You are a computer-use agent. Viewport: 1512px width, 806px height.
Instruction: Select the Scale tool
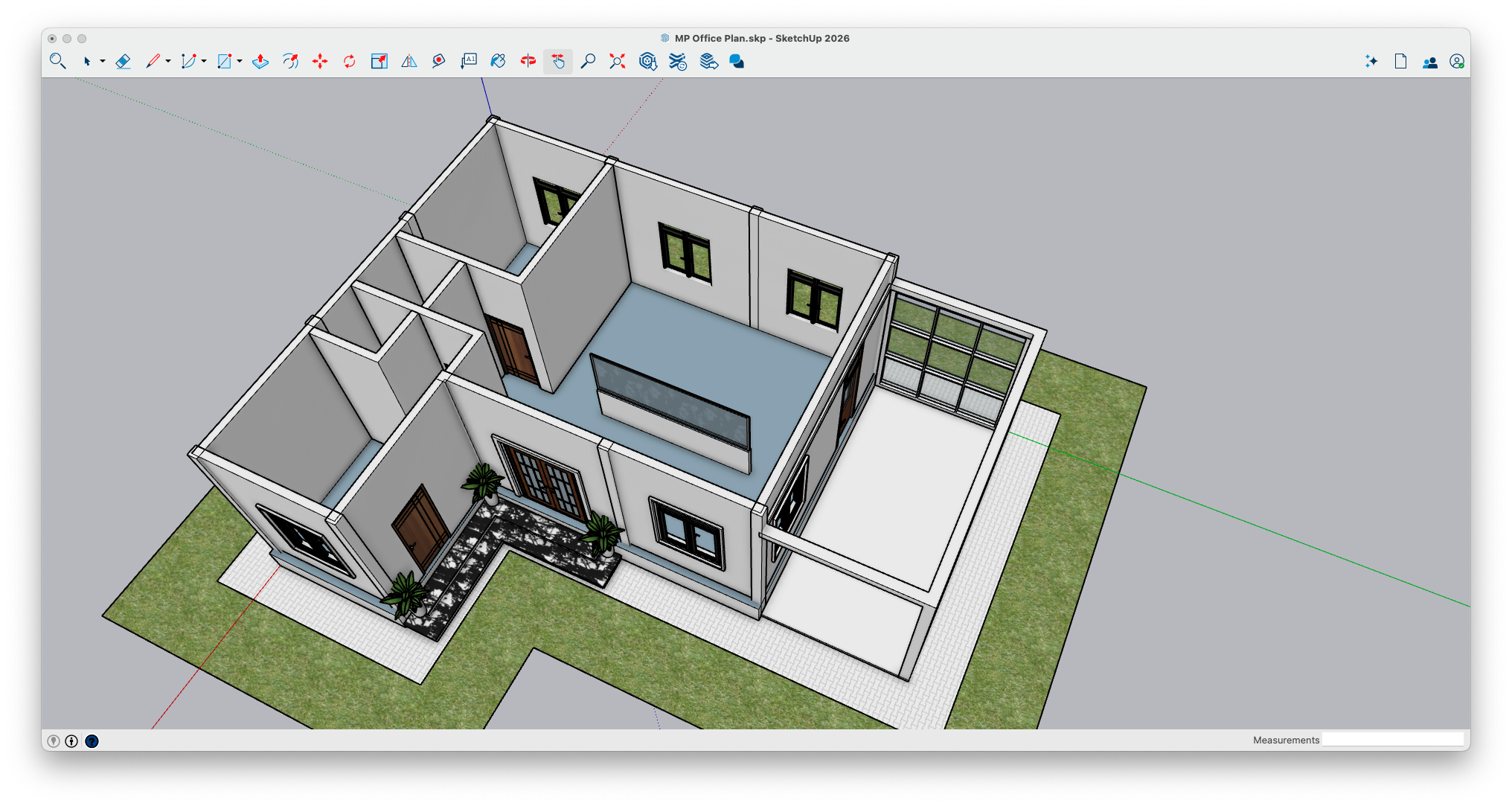pos(379,61)
